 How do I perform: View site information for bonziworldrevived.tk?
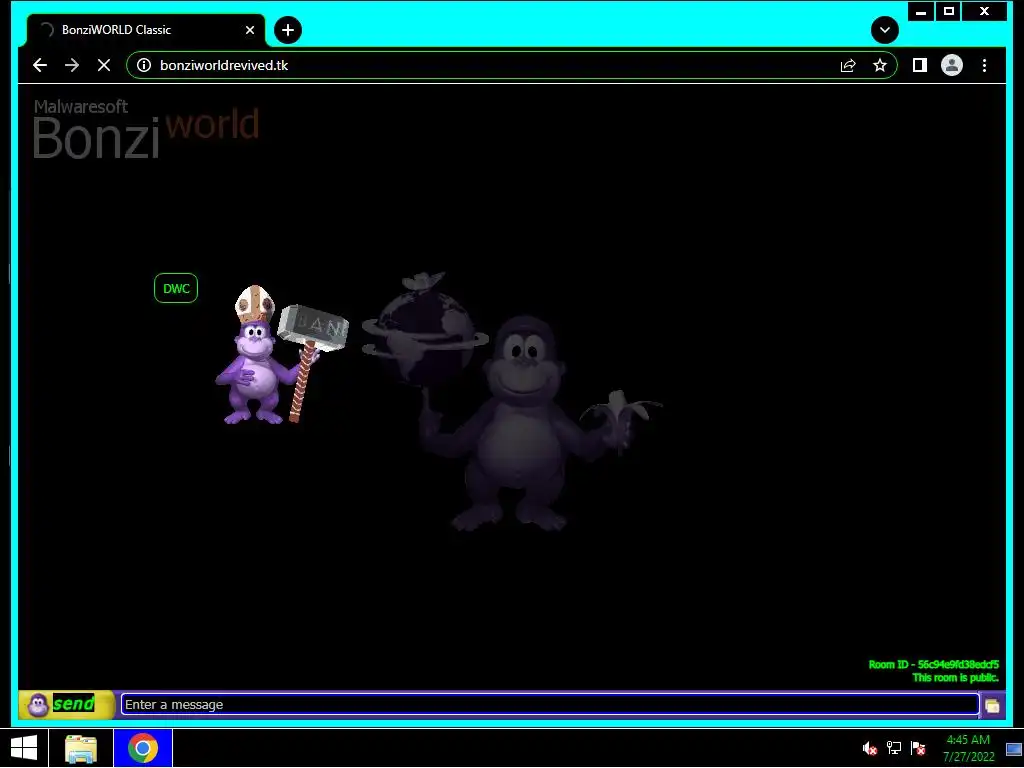(x=144, y=65)
